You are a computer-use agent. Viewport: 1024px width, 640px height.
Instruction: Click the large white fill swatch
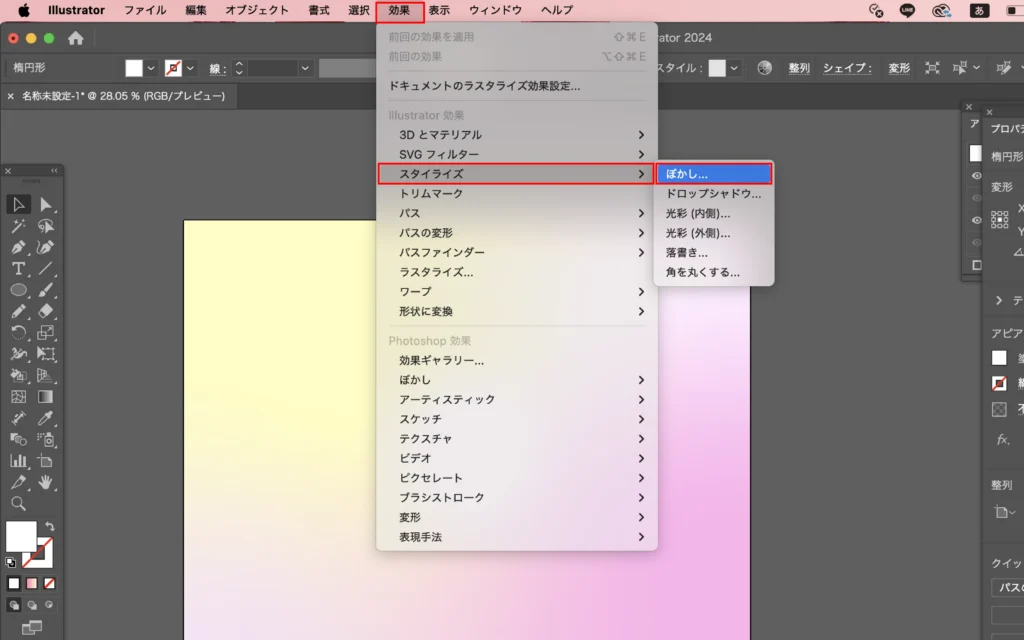21,536
